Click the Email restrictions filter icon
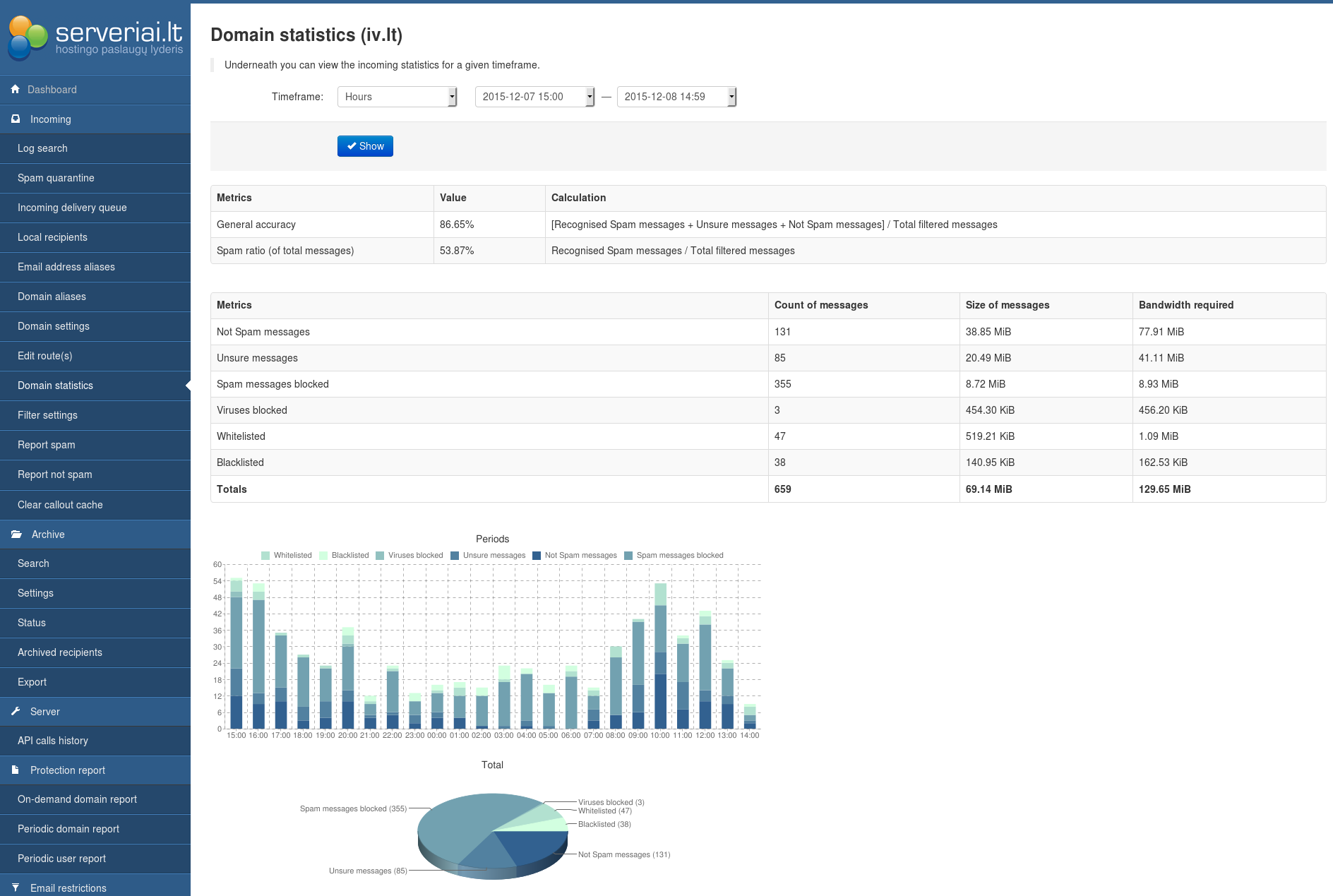 pyautogui.click(x=16, y=888)
